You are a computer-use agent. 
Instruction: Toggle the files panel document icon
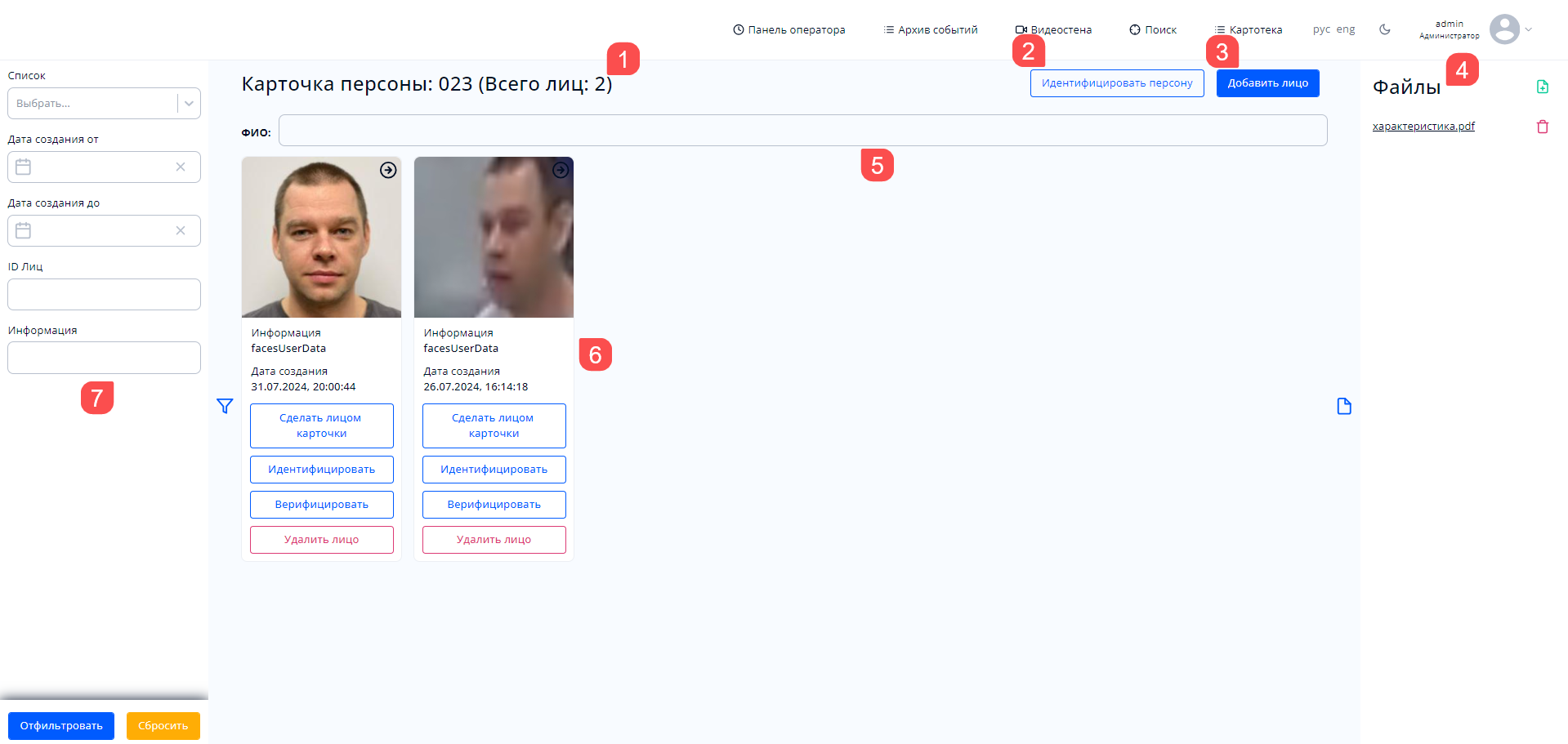[1344, 406]
